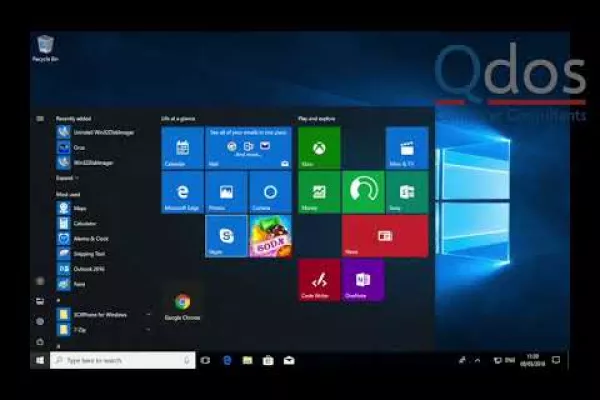This screenshot has height=400, width=600.
Task: Click the taskbar search box
Action: click(120, 360)
